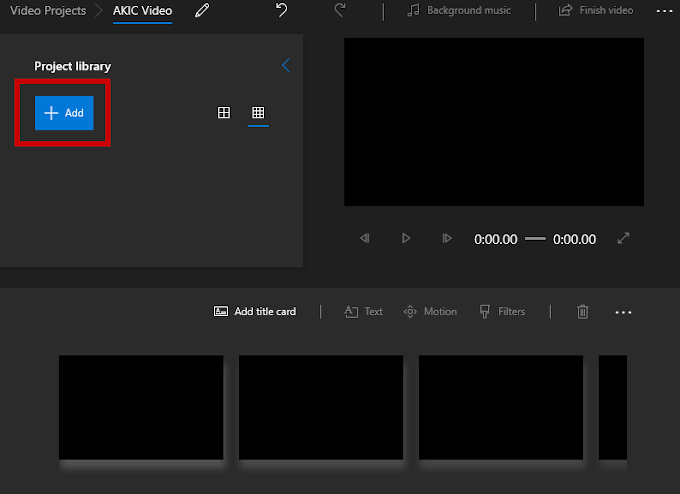Open Filters for the clip
Screen dimensions: 680x494
(502, 312)
